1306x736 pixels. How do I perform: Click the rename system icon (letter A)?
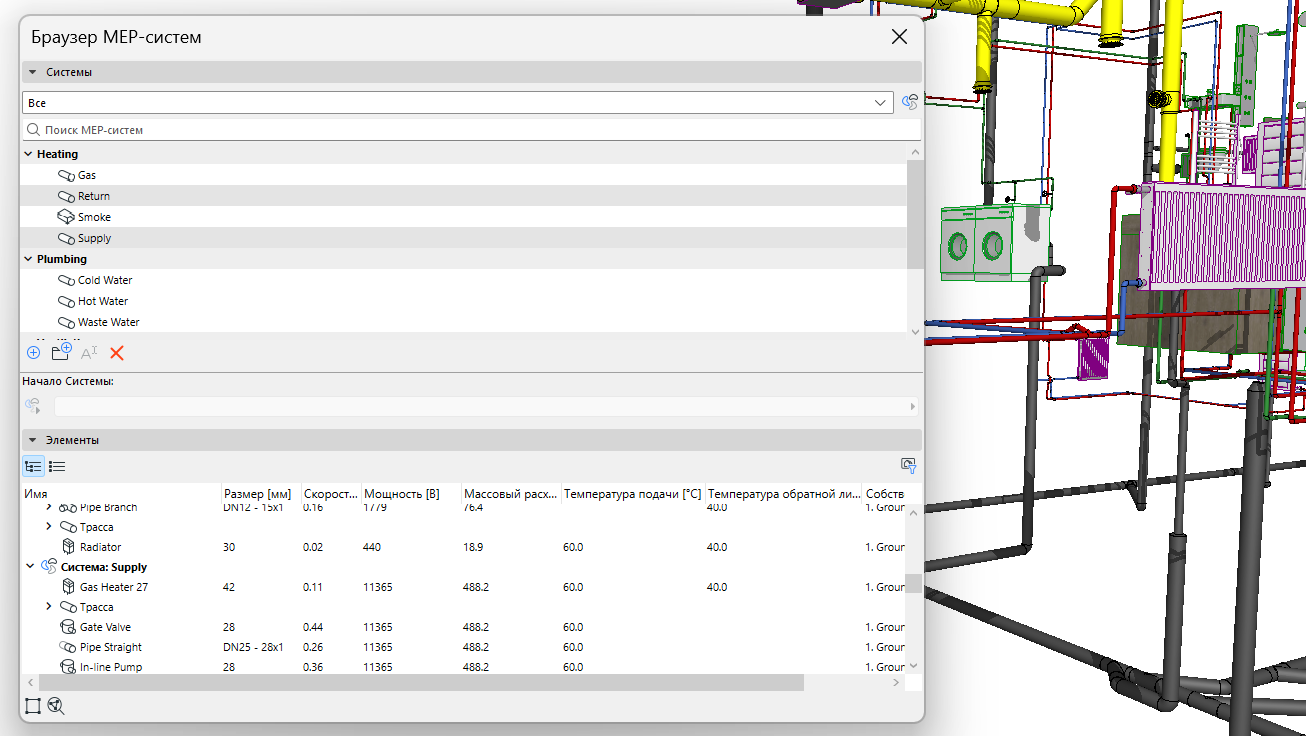point(89,353)
